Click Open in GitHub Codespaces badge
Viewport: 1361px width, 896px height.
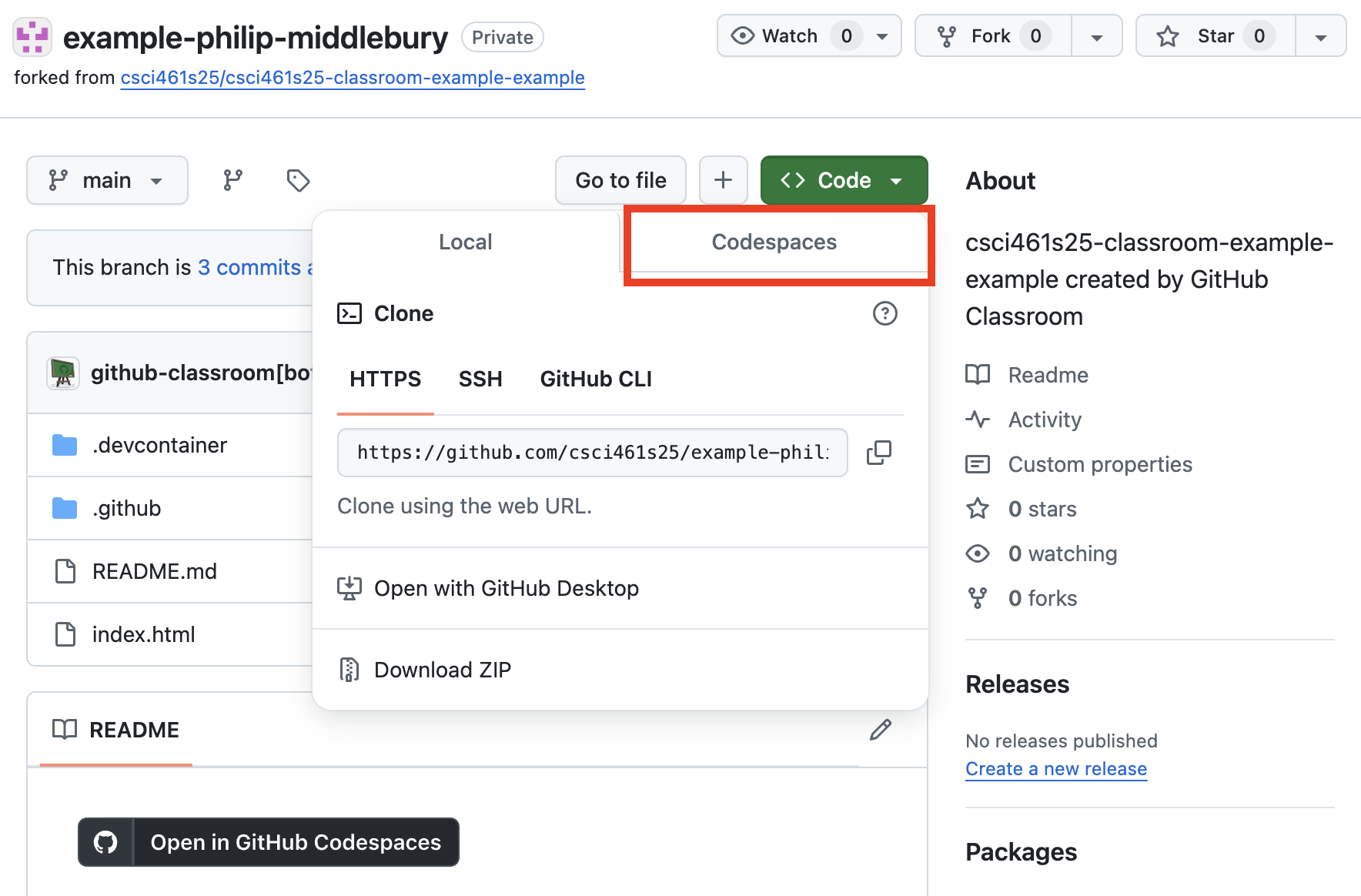coord(269,842)
